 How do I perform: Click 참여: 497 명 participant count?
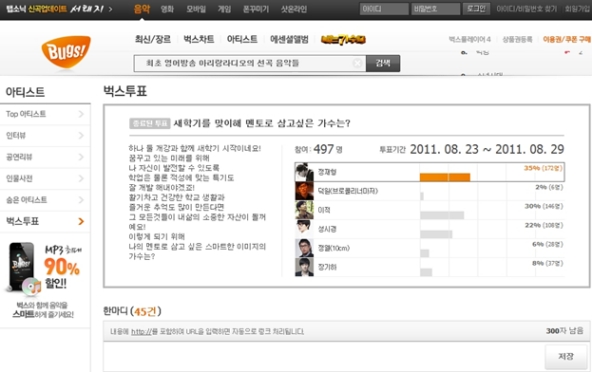[319, 150]
